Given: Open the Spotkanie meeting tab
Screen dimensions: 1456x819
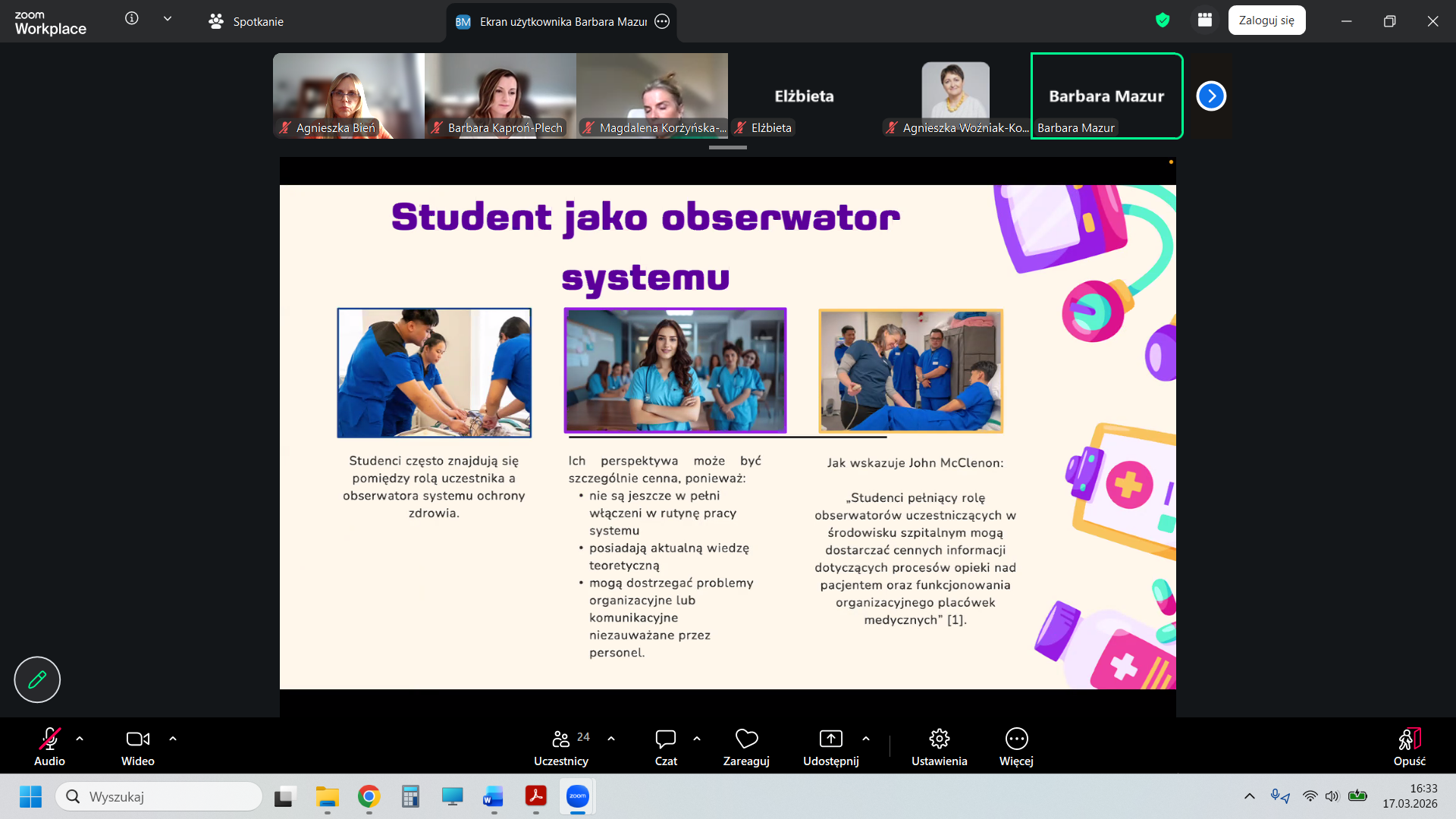Looking at the screenshot, I should point(246,22).
